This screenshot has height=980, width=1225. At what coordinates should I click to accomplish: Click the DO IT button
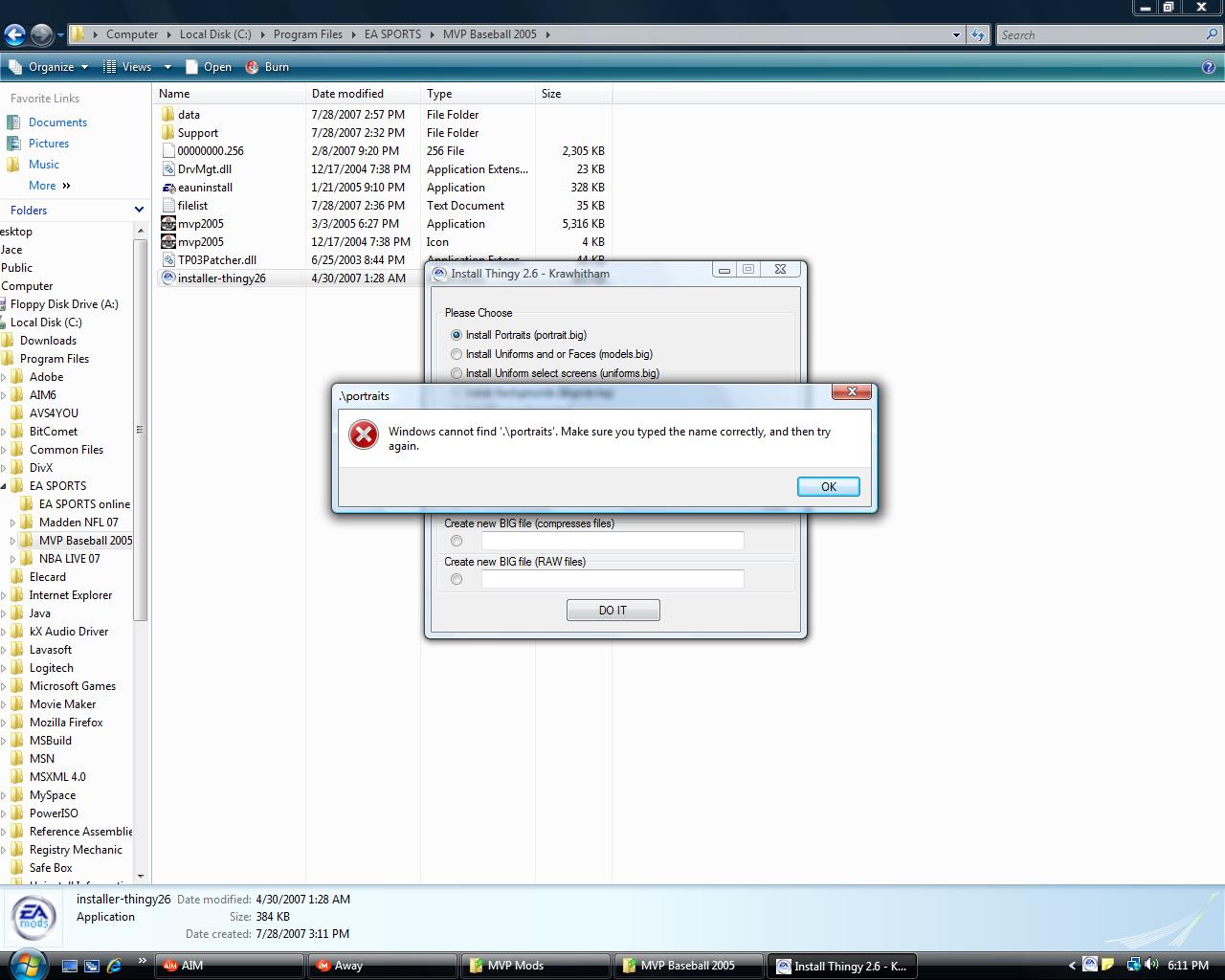[x=612, y=611]
